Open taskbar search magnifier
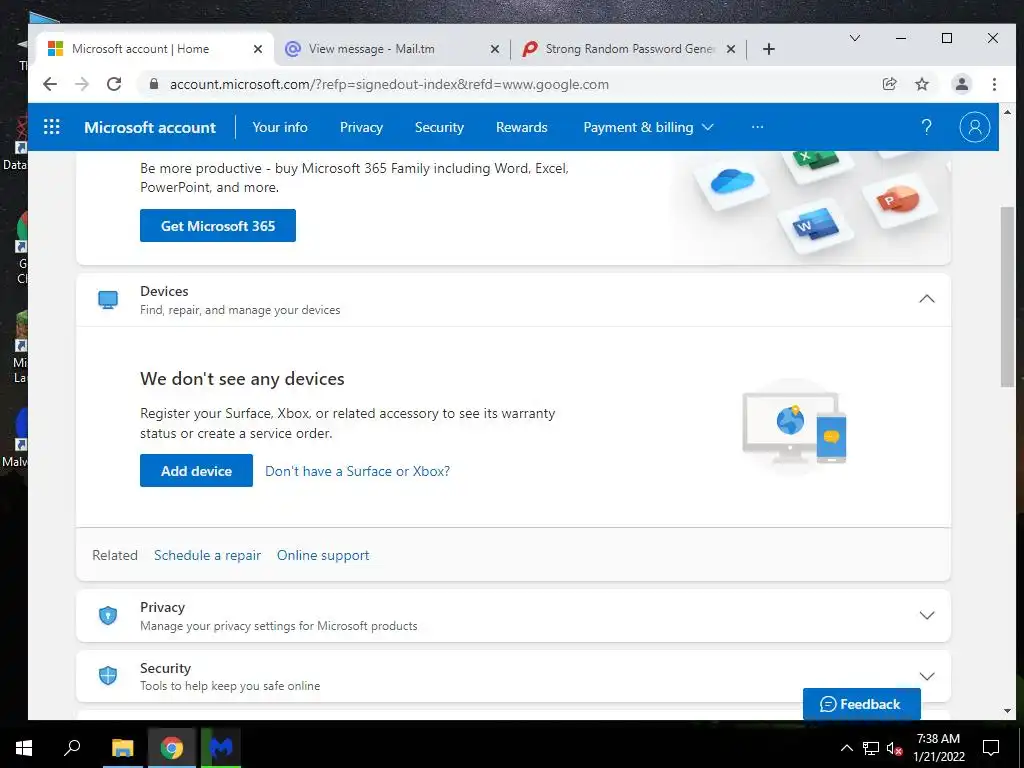The width and height of the screenshot is (1024, 768). (72, 748)
